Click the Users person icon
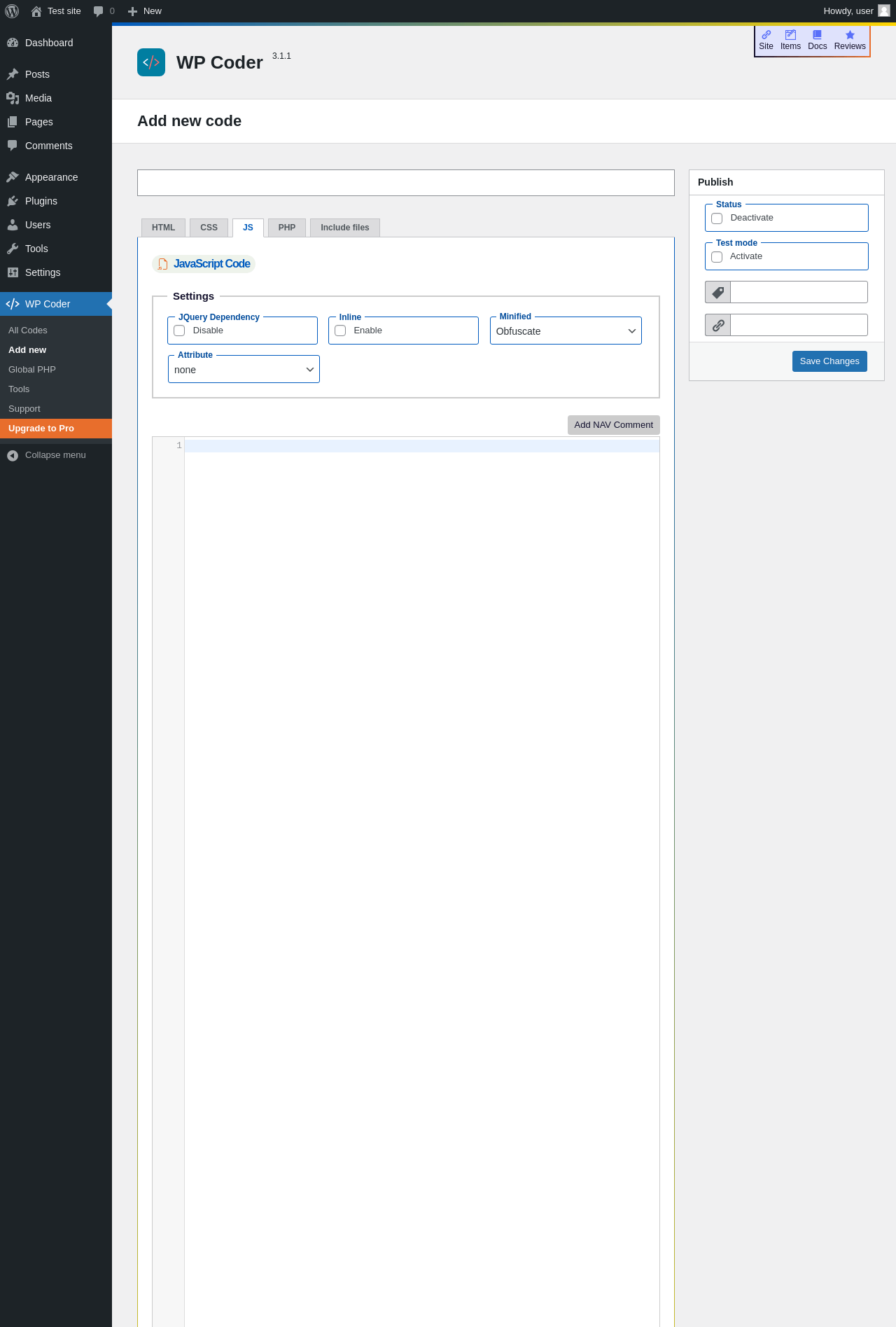The width and height of the screenshot is (896, 1327). point(13,225)
